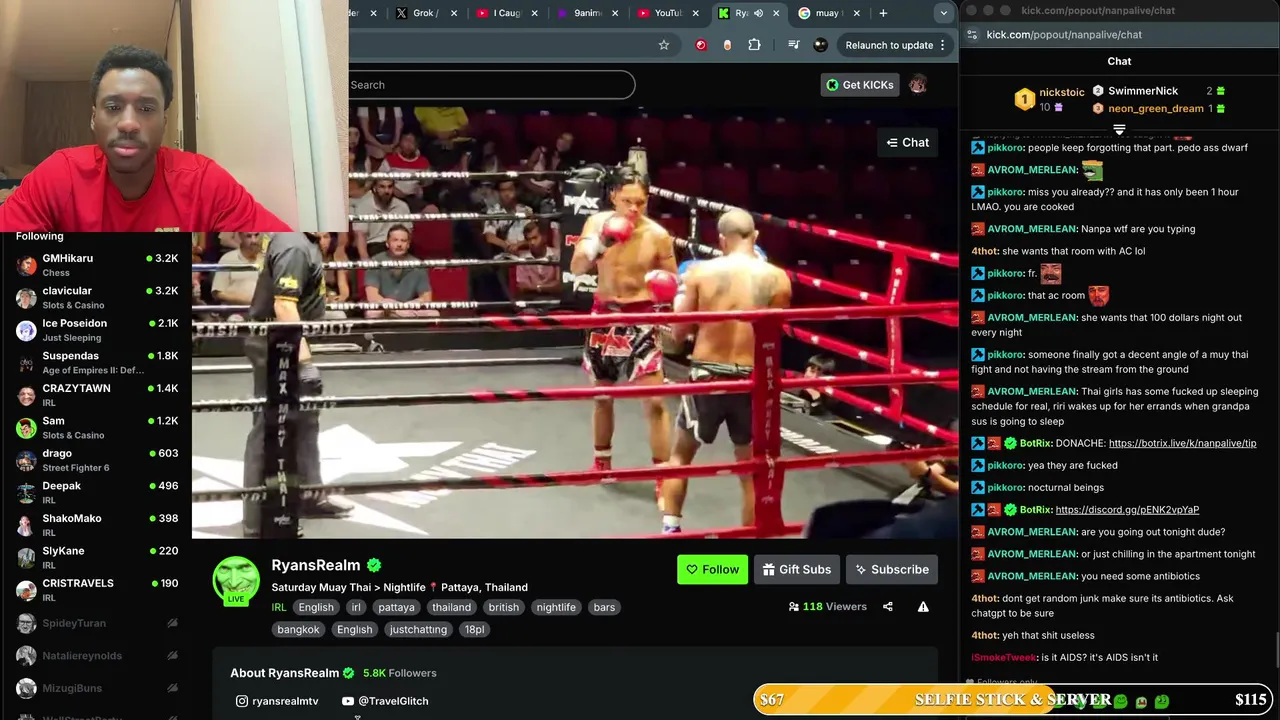This screenshot has height=720, width=1280.
Task: Switch to the YouTube tab
Action: 668,13
